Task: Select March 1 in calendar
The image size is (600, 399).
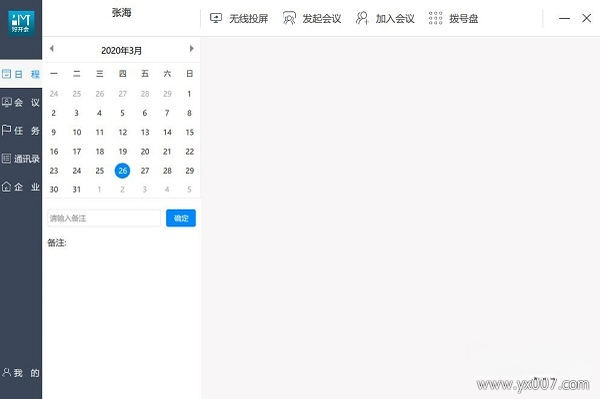Action: tap(189, 94)
